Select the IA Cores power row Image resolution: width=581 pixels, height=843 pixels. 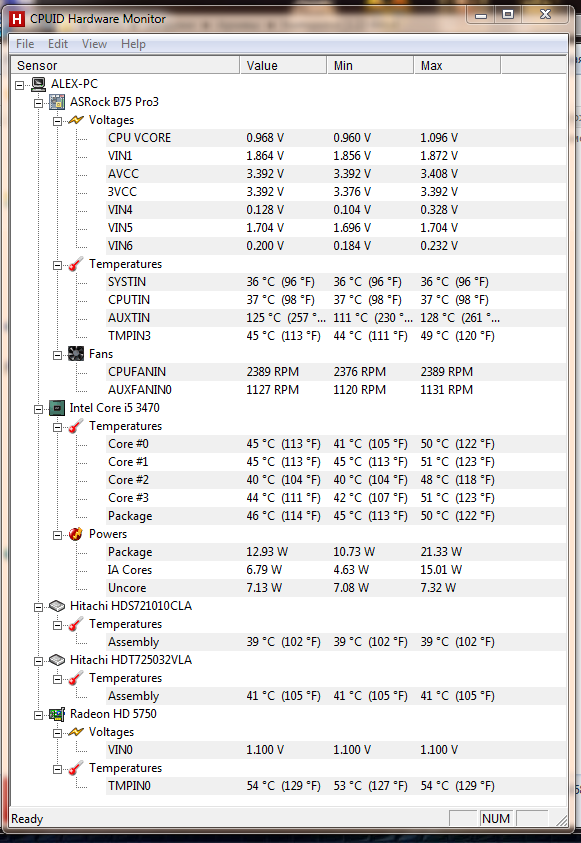pos(336,570)
